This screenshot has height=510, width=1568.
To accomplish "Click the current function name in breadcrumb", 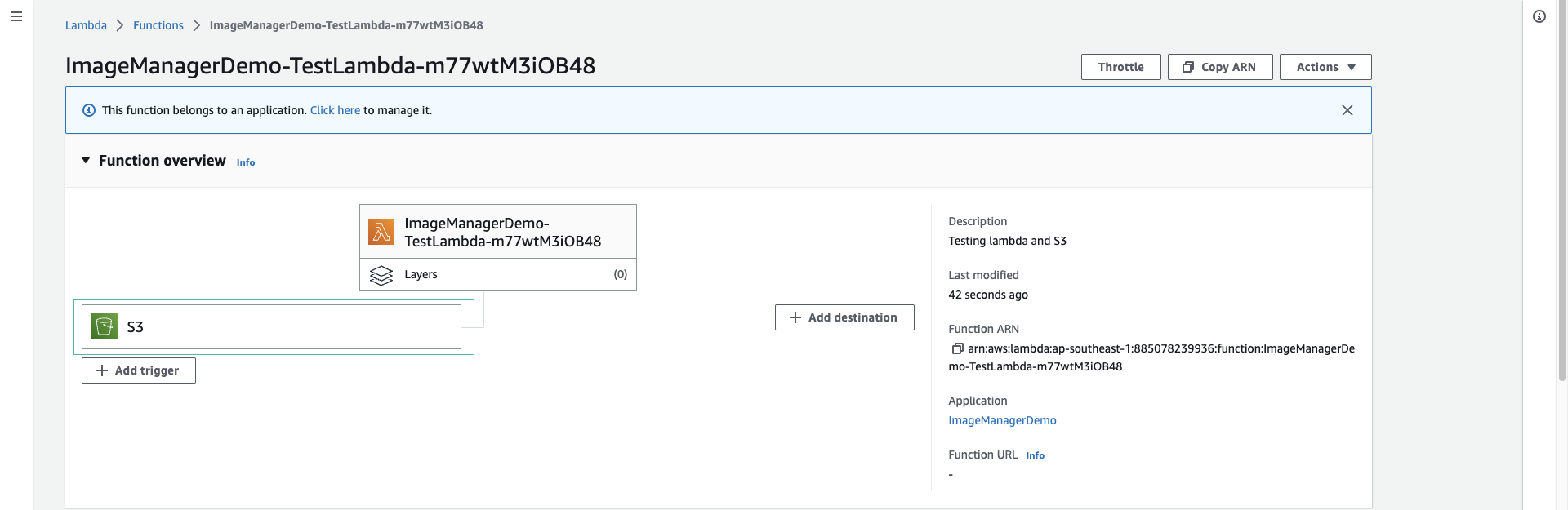I will pos(346,25).
